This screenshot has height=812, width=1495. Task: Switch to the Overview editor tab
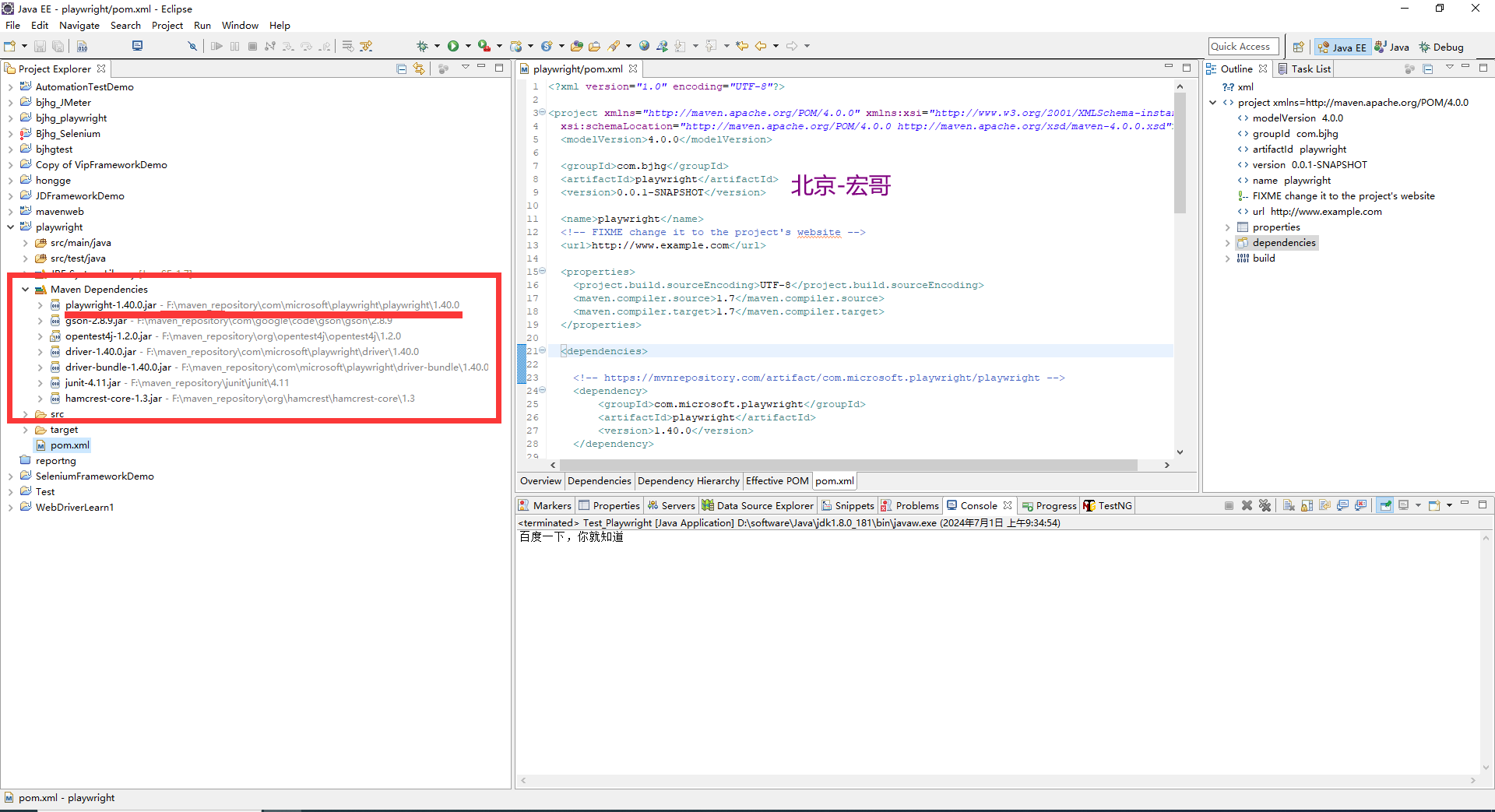(x=540, y=481)
